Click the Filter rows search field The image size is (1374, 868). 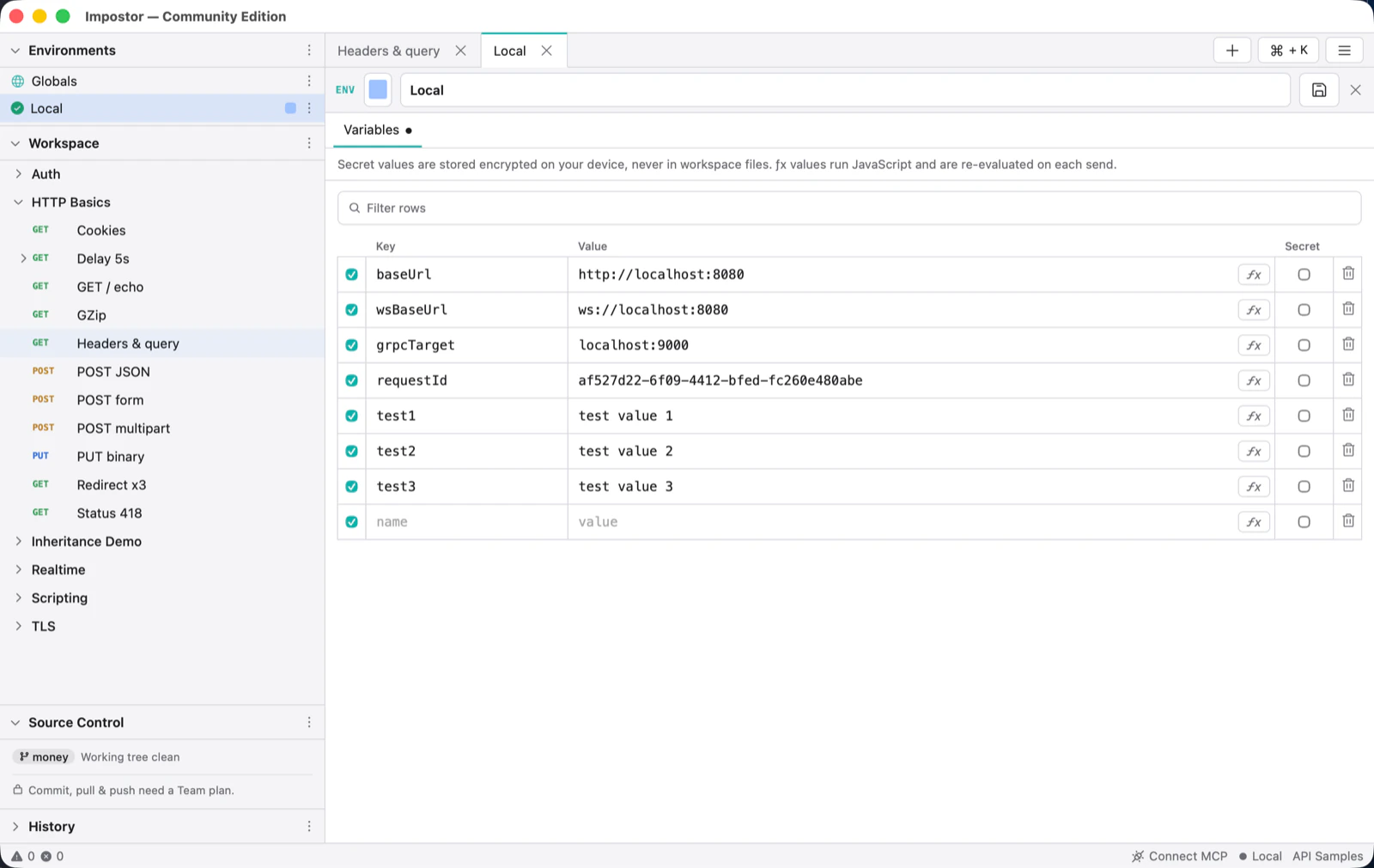point(849,208)
